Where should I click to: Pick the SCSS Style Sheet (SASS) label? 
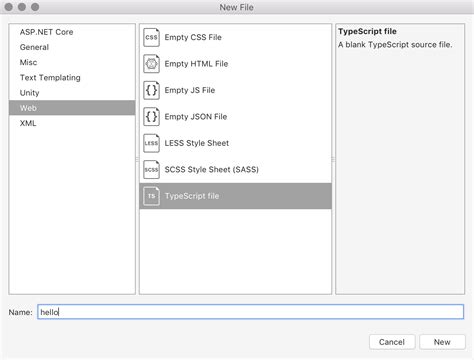(212, 169)
